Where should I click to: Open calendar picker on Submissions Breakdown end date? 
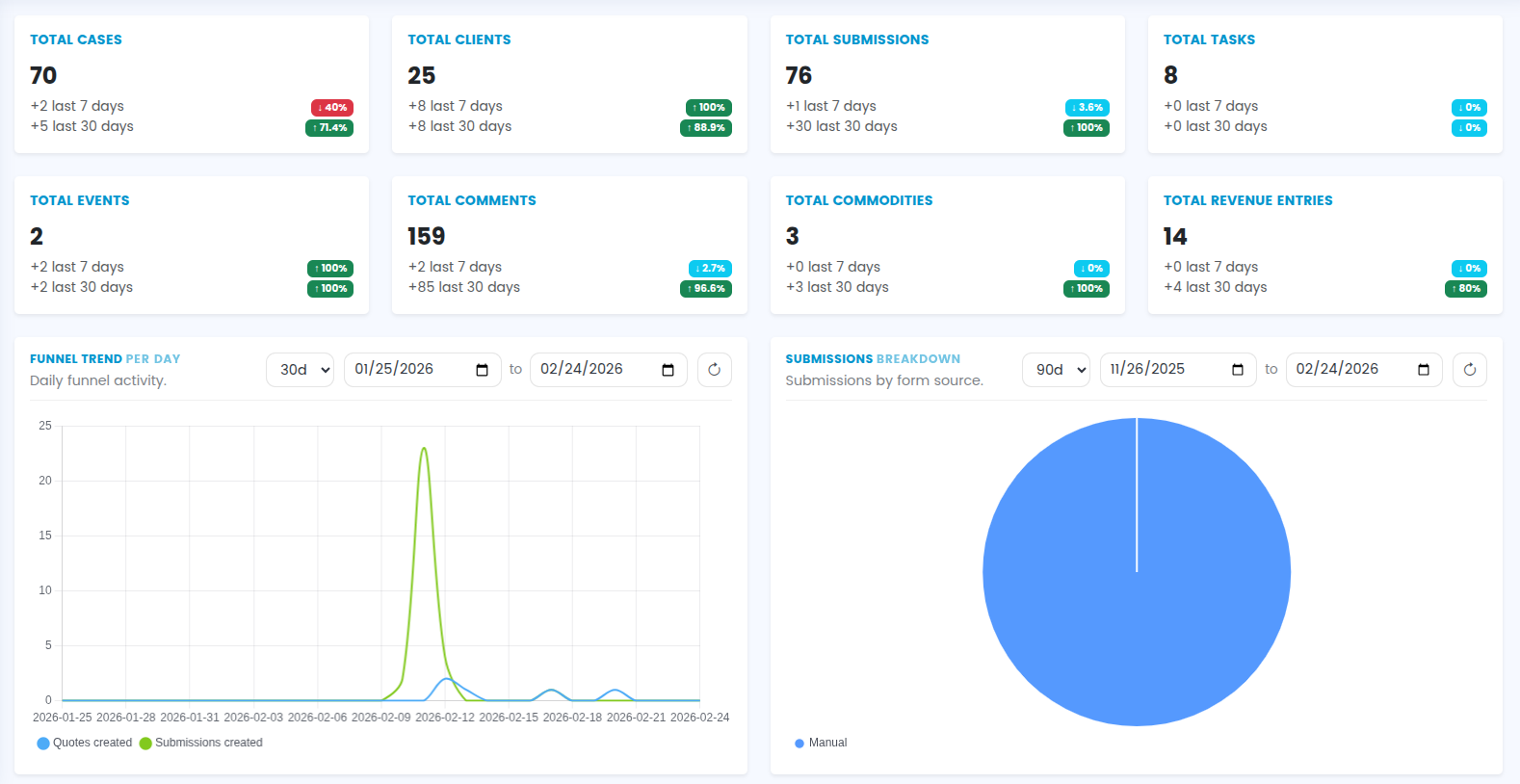pyautogui.click(x=1423, y=370)
